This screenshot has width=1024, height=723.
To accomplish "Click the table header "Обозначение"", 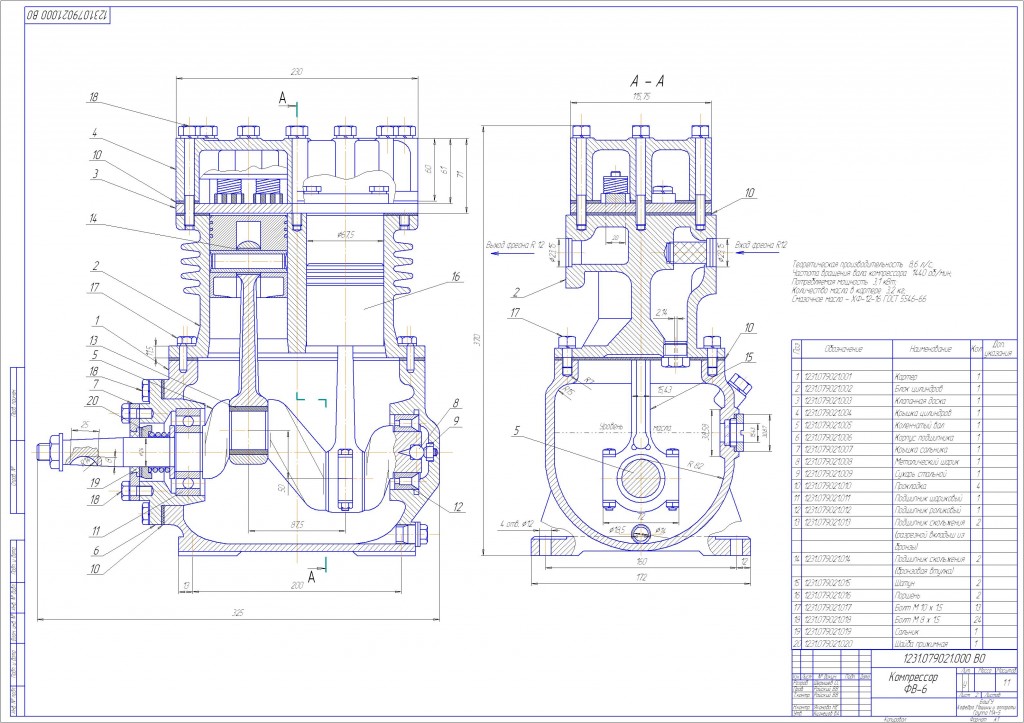I will point(843,349).
